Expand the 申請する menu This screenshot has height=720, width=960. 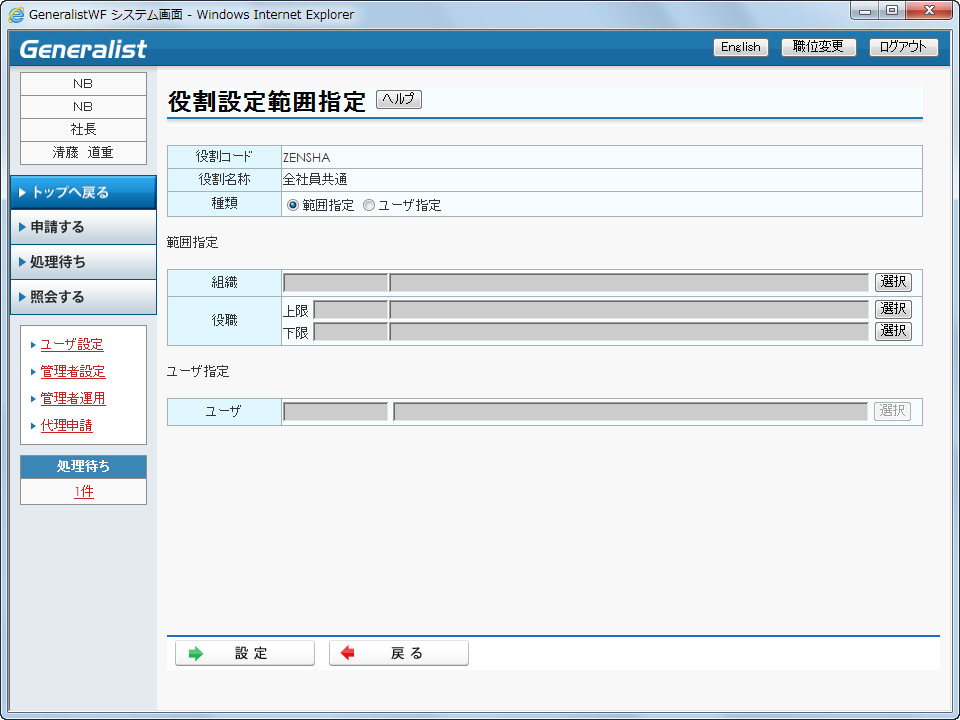[83, 227]
